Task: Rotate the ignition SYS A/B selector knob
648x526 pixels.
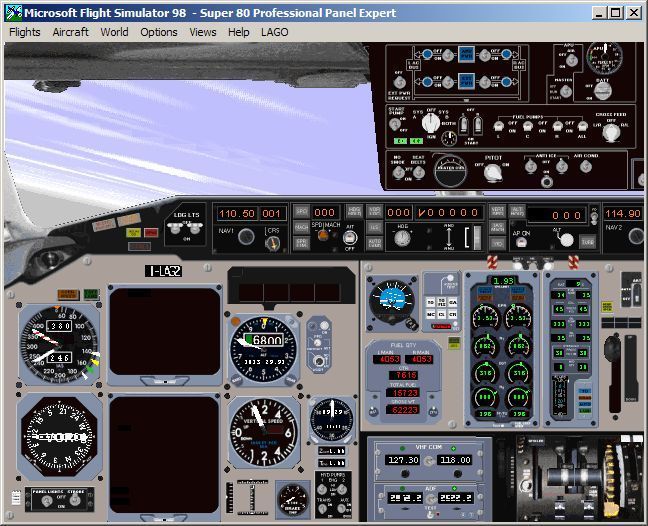Action: 431,122
